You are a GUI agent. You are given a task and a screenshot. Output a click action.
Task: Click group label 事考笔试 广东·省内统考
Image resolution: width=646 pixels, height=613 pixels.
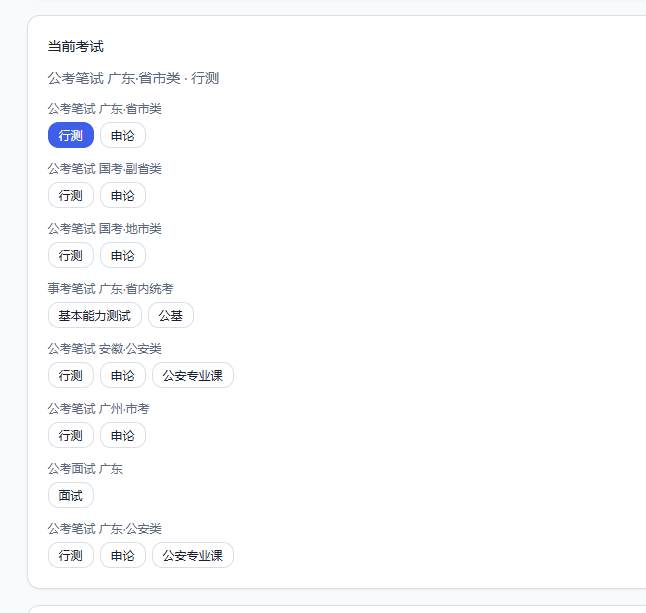click(x=110, y=289)
